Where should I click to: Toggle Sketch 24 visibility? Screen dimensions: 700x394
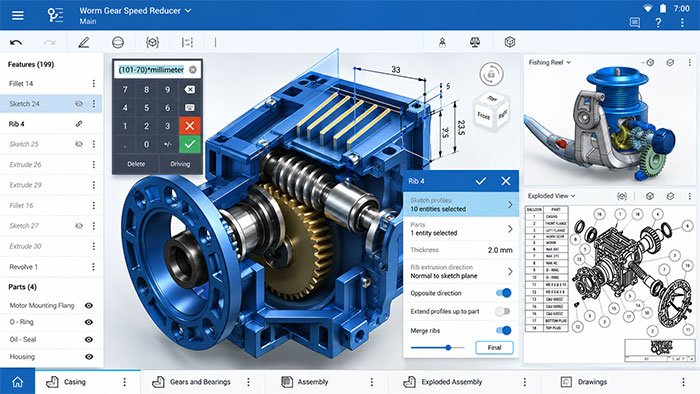tap(79, 104)
